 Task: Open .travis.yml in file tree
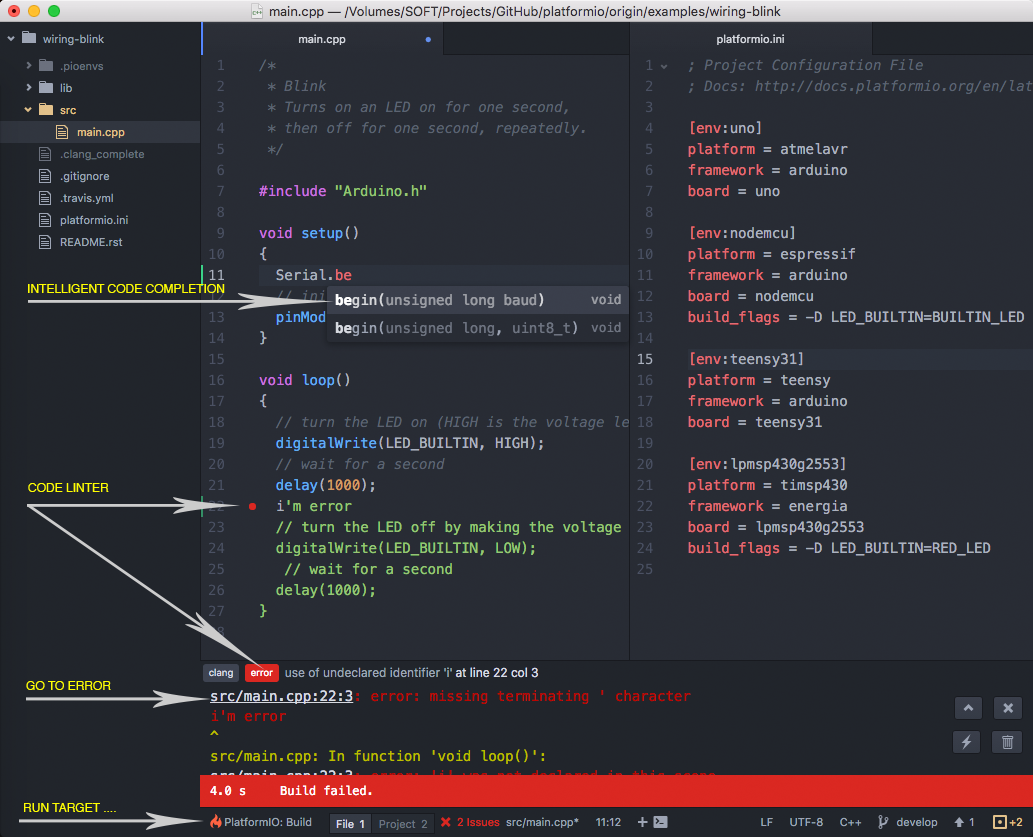100,198
